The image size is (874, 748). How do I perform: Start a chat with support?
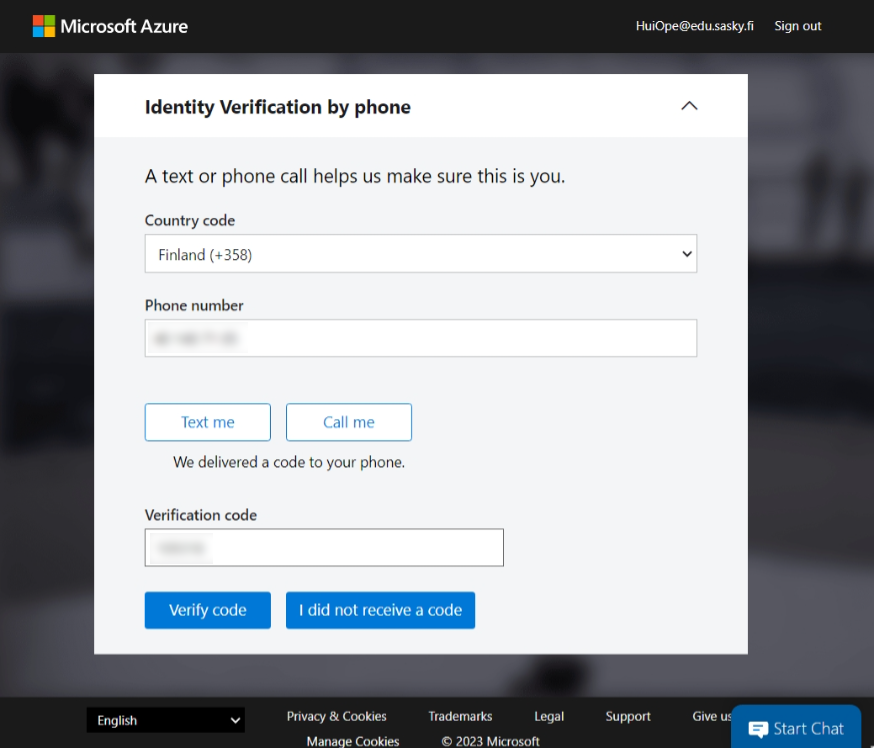click(796, 728)
